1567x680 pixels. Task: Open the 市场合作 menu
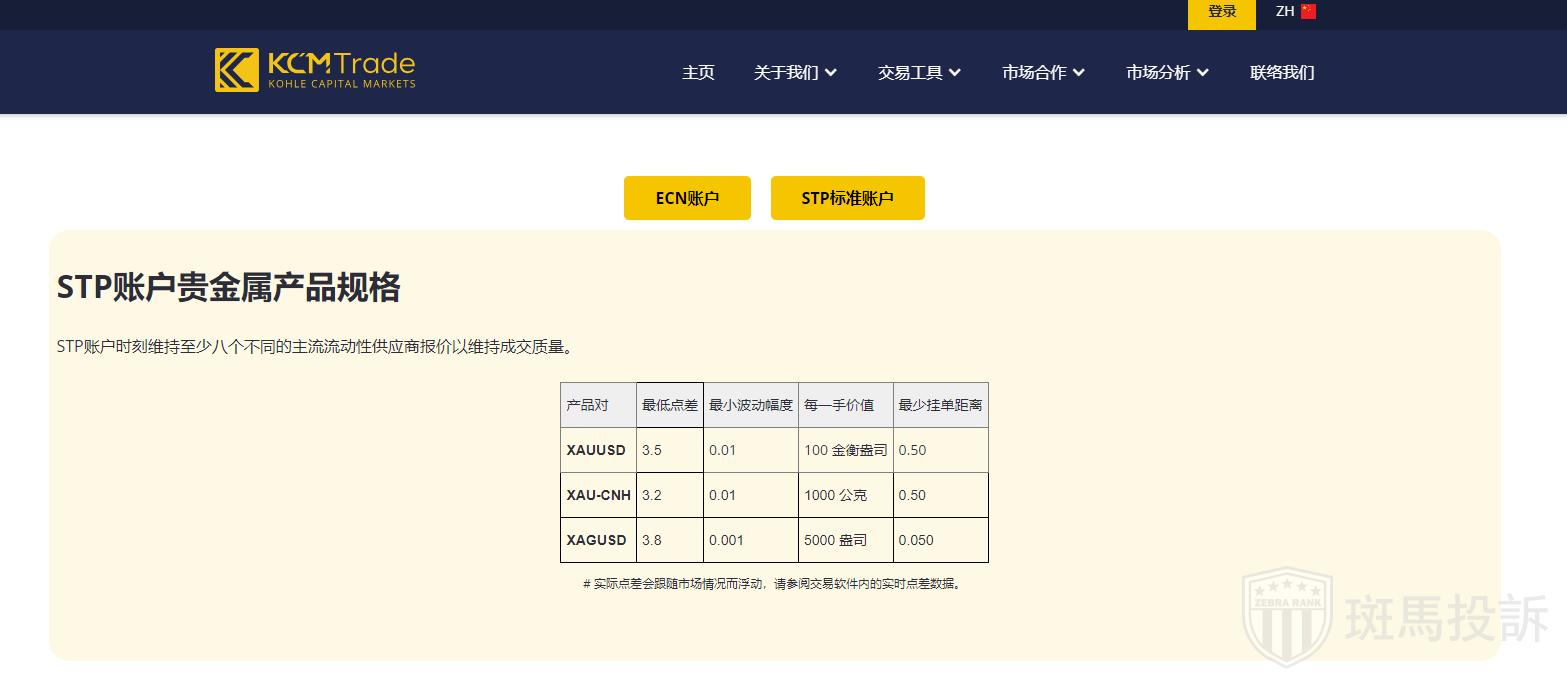coord(1043,72)
